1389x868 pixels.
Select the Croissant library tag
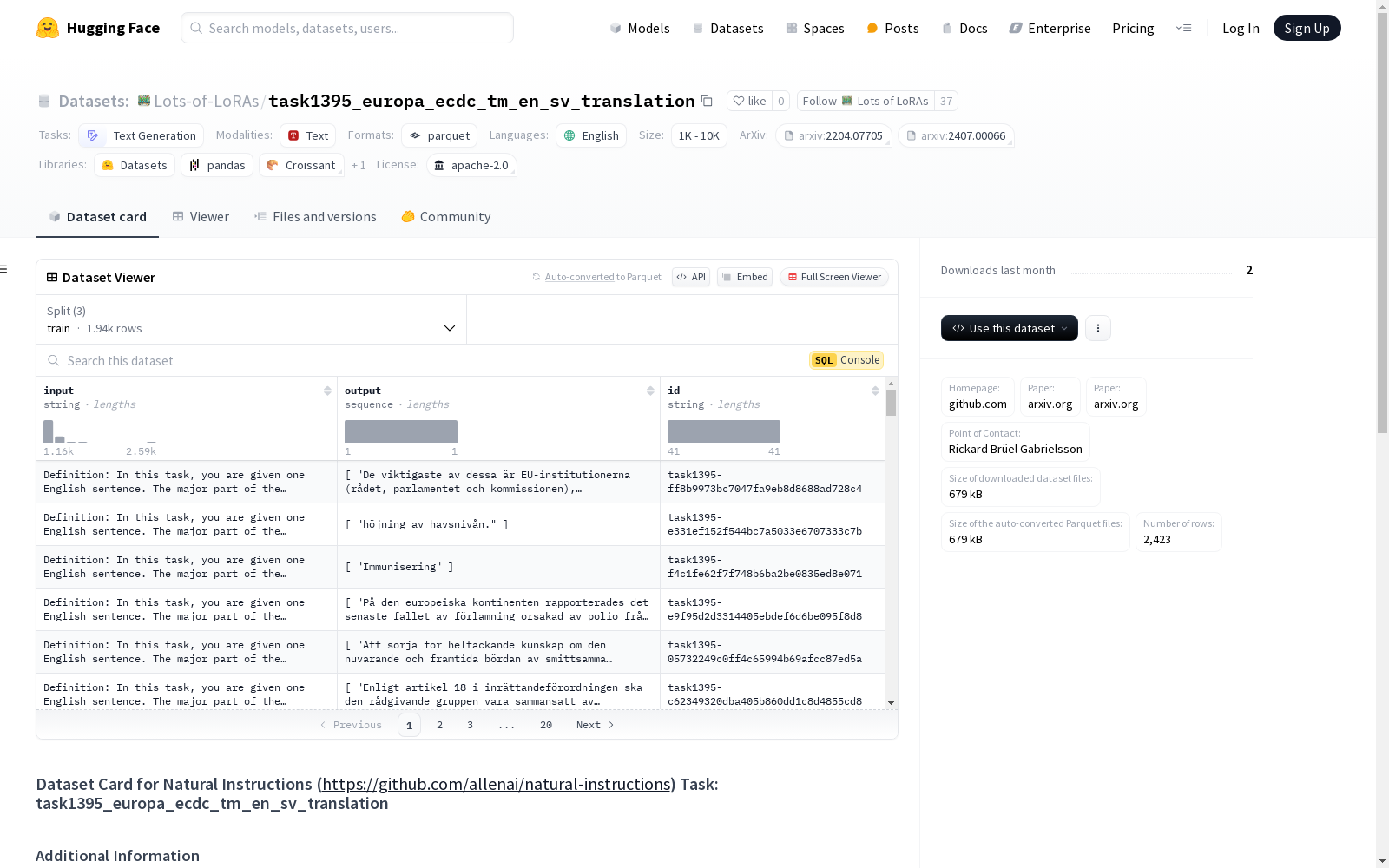point(301,165)
